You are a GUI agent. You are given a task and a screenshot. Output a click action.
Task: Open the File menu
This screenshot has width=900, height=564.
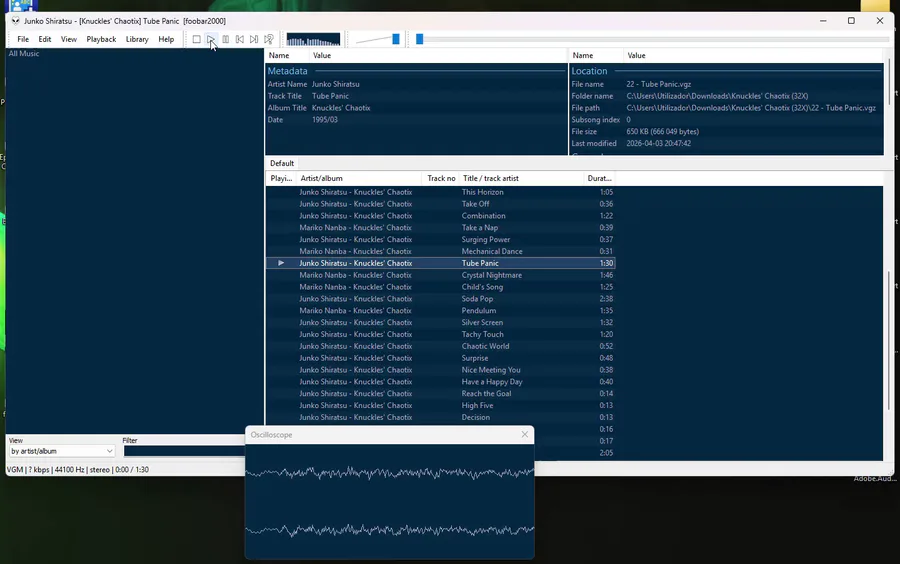click(x=23, y=39)
